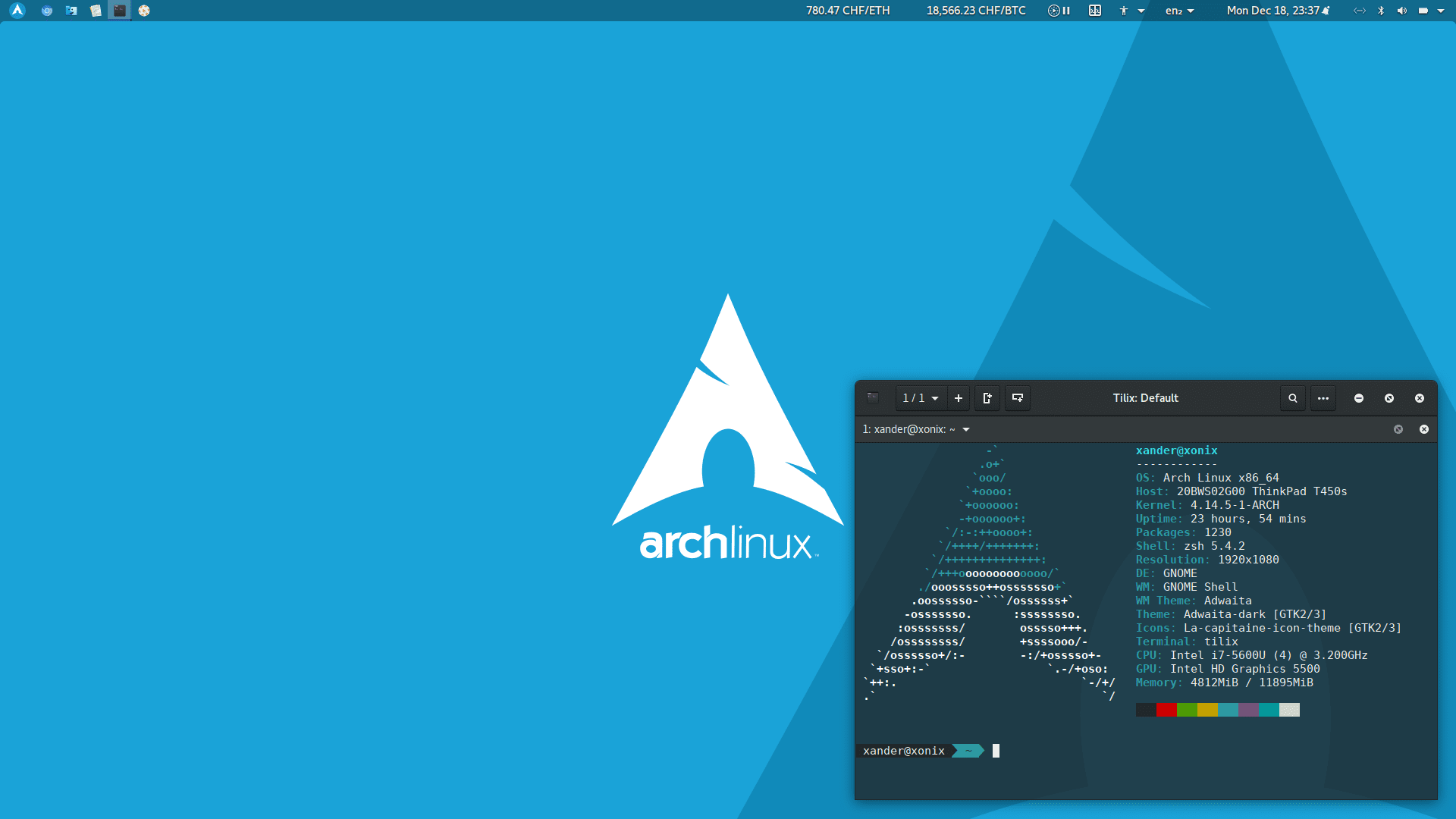The image size is (1456, 819).
Task: Open the file manager launcher icon
Action: (71, 11)
